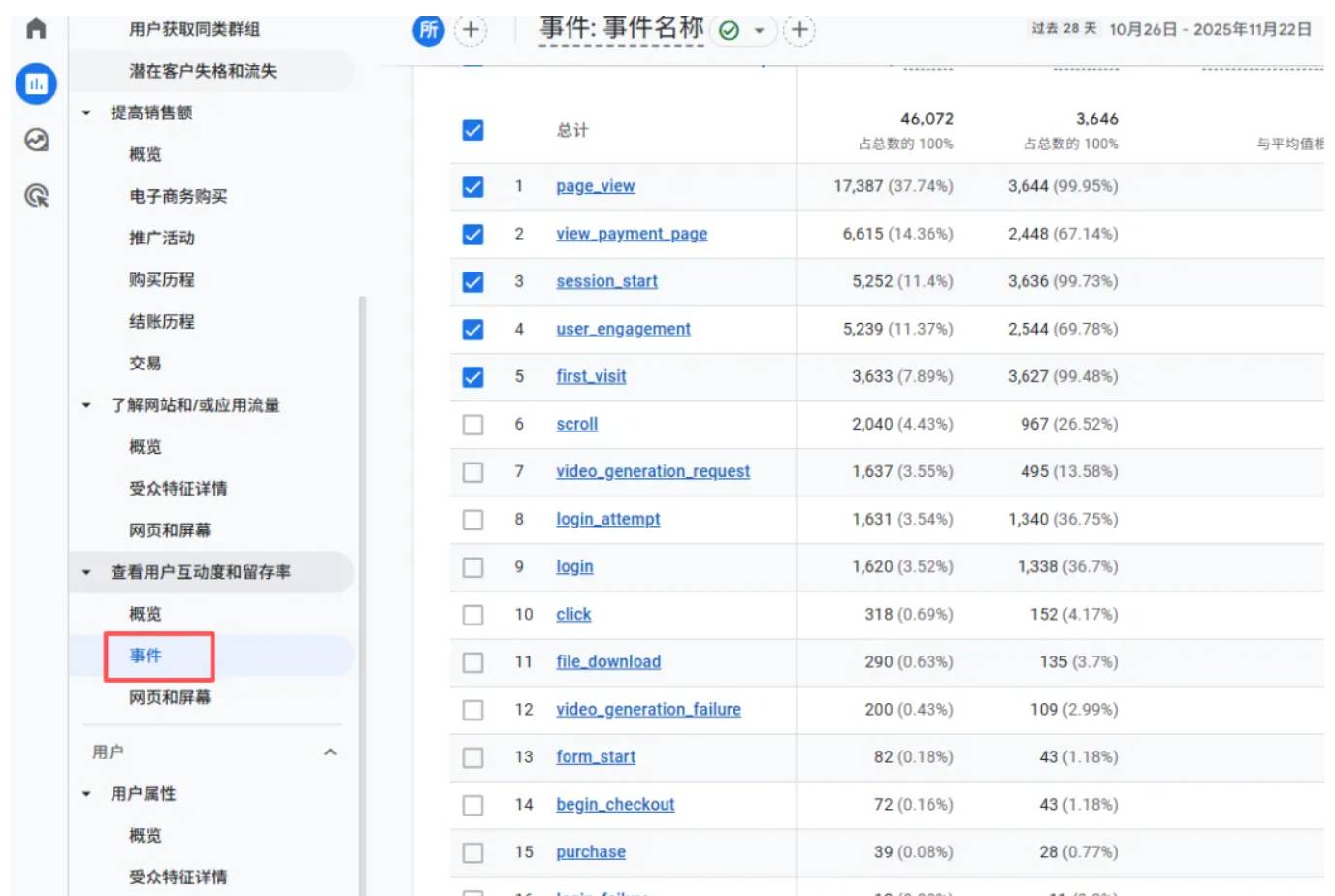
Task: Open 网页和屏幕 under 查看用户互动度和留存率
Action: (x=170, y=697)
